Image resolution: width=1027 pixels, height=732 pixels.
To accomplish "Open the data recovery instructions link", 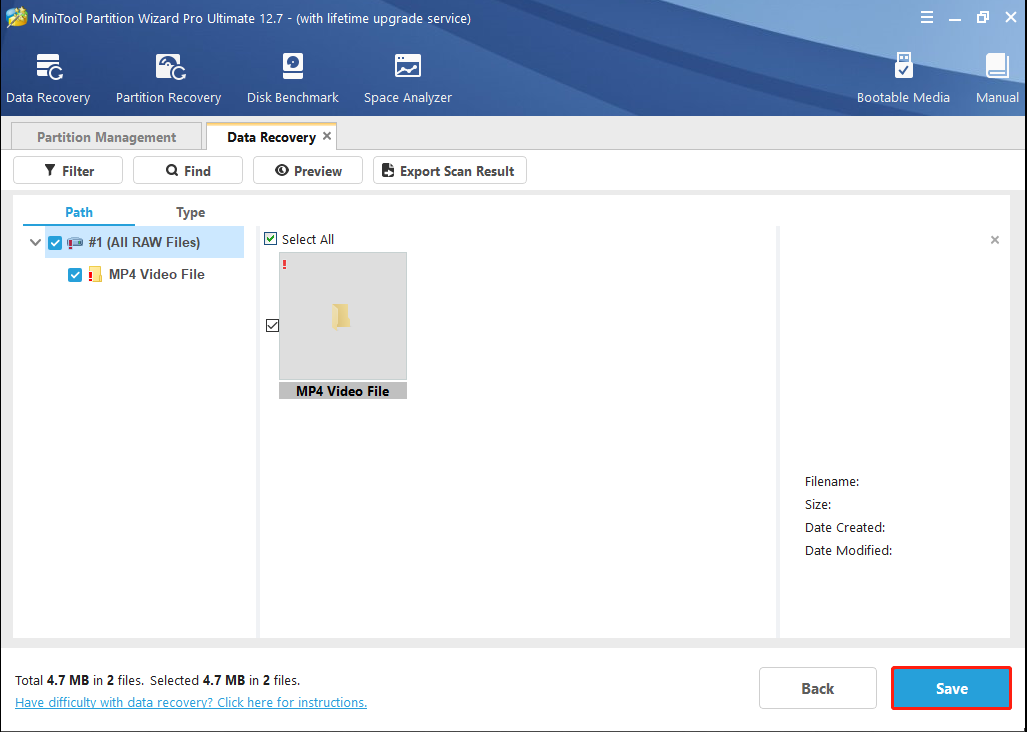I will click(191, 702).
